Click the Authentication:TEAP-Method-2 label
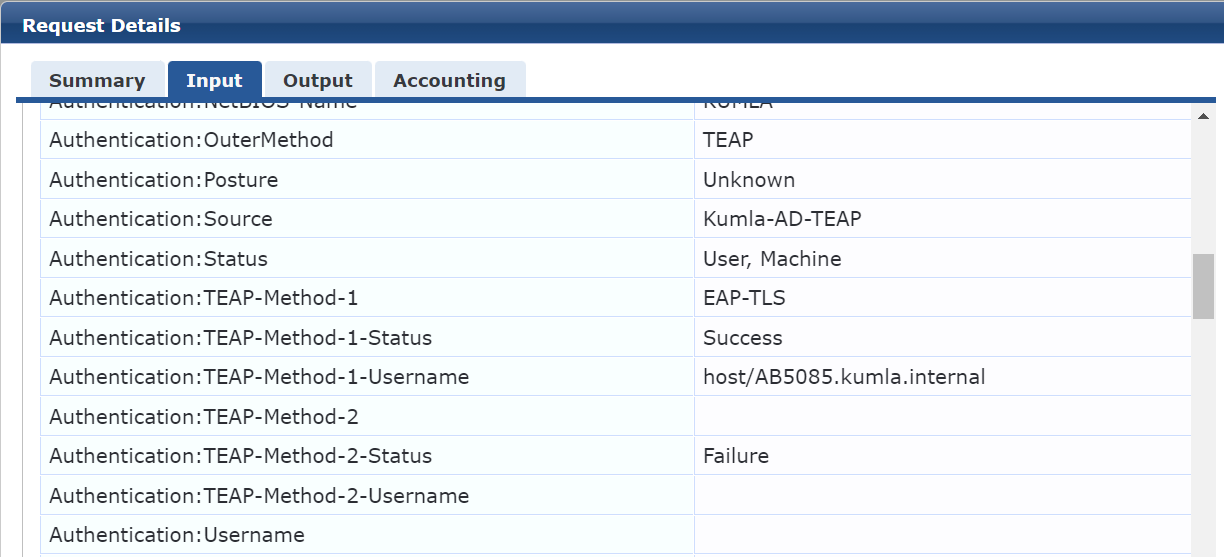1224x557 pixels. point(204,417)
